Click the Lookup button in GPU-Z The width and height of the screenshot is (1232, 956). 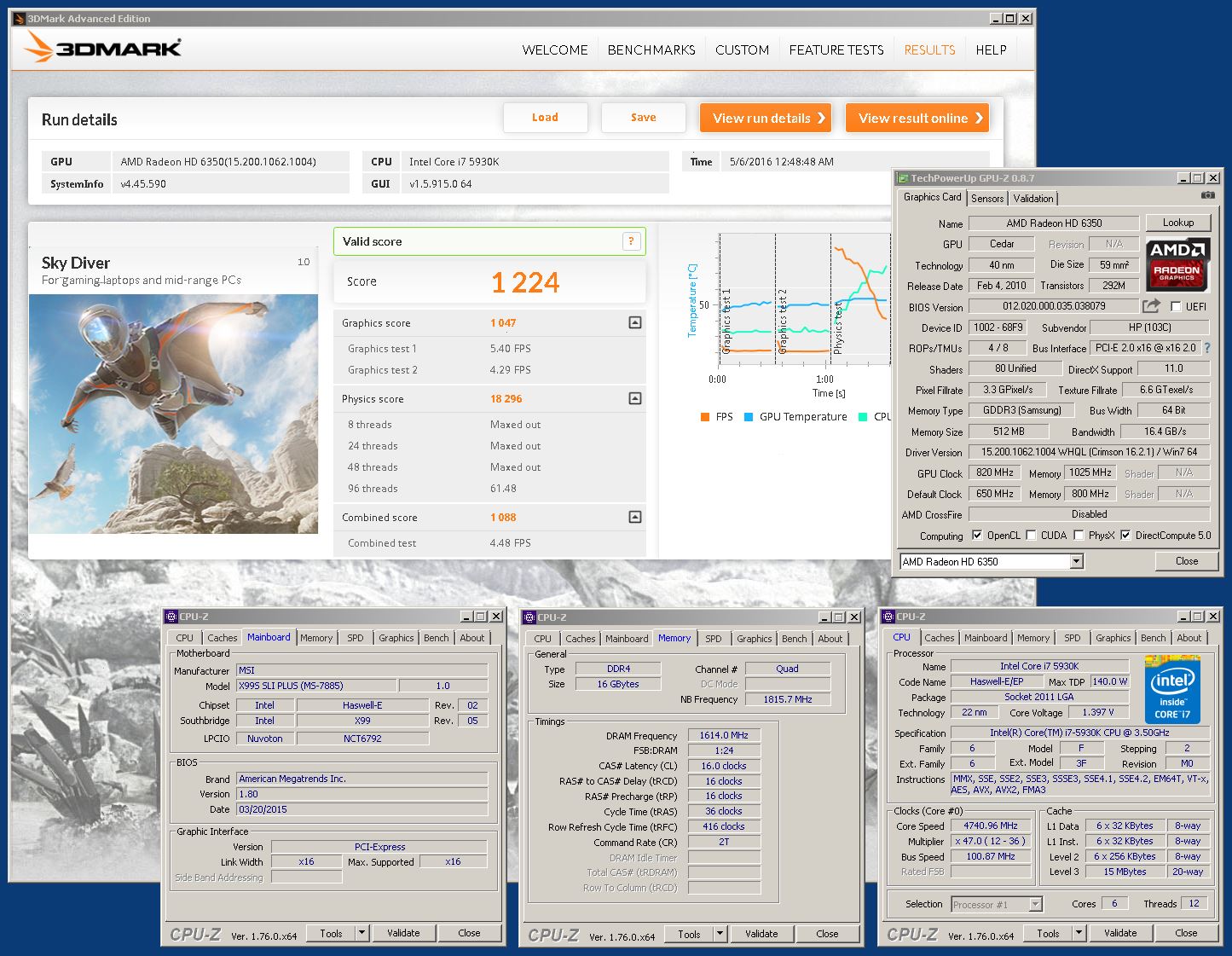click(1177, 223)
